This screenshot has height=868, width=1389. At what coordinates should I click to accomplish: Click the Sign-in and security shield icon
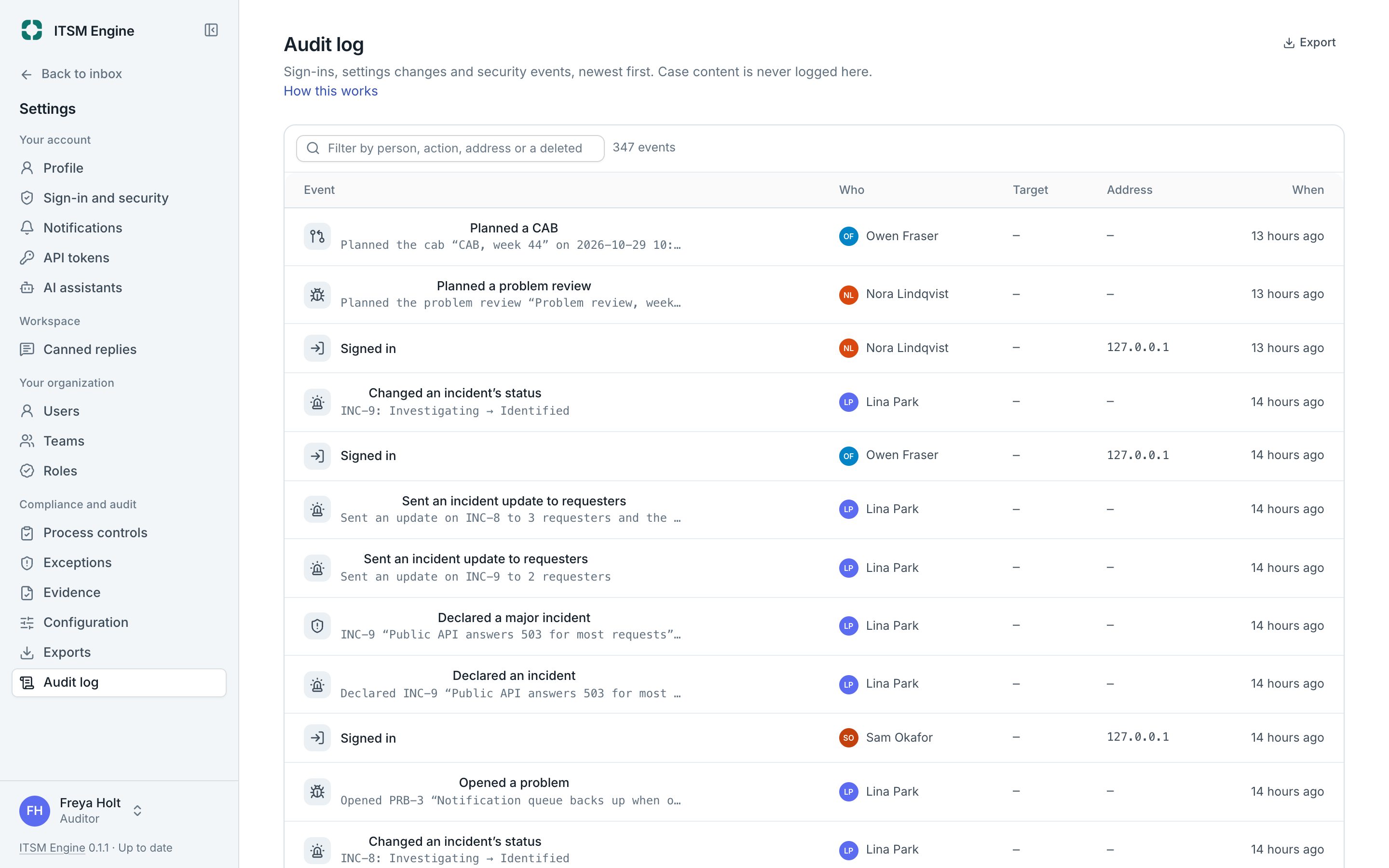pos(27,198)
